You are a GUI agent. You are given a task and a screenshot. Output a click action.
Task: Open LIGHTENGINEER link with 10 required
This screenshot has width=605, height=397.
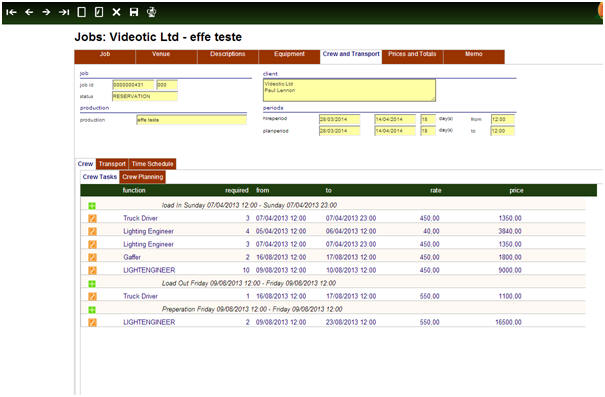pos(149,270)
